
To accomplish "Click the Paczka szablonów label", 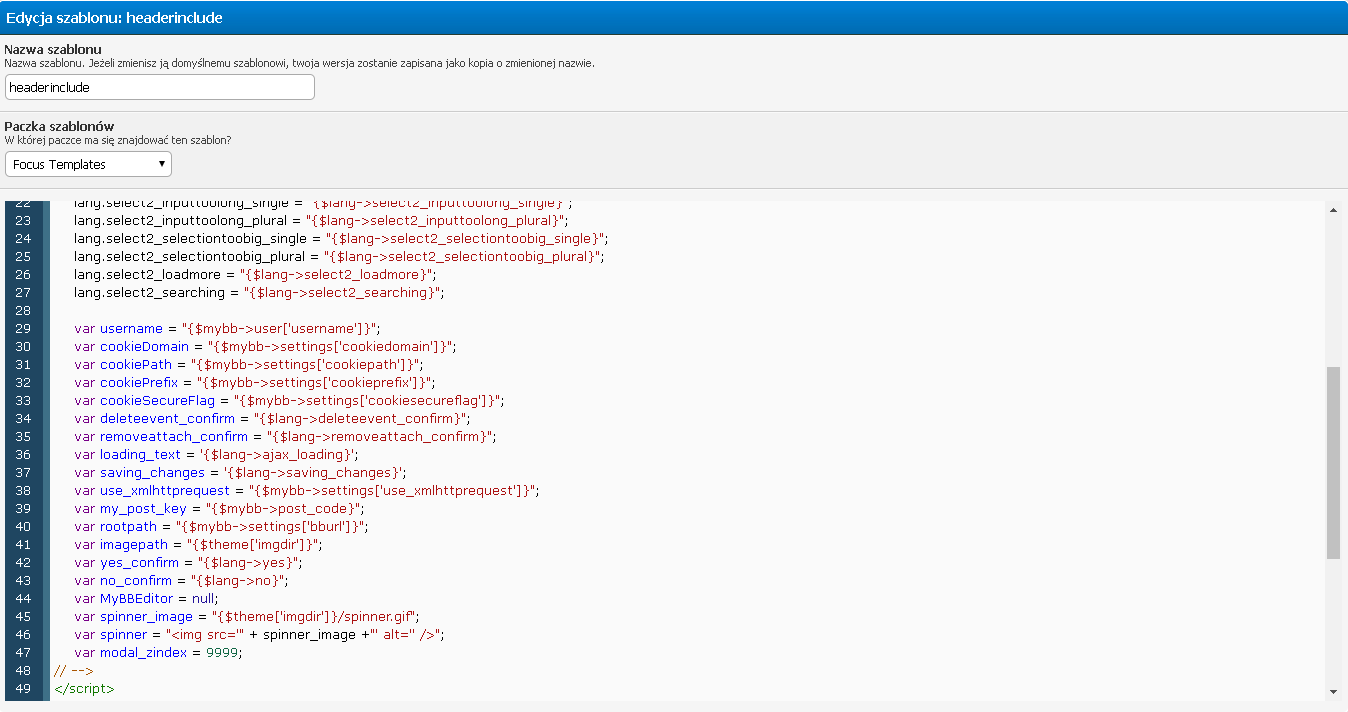I will pyautogui.click(x=59, y=126).
